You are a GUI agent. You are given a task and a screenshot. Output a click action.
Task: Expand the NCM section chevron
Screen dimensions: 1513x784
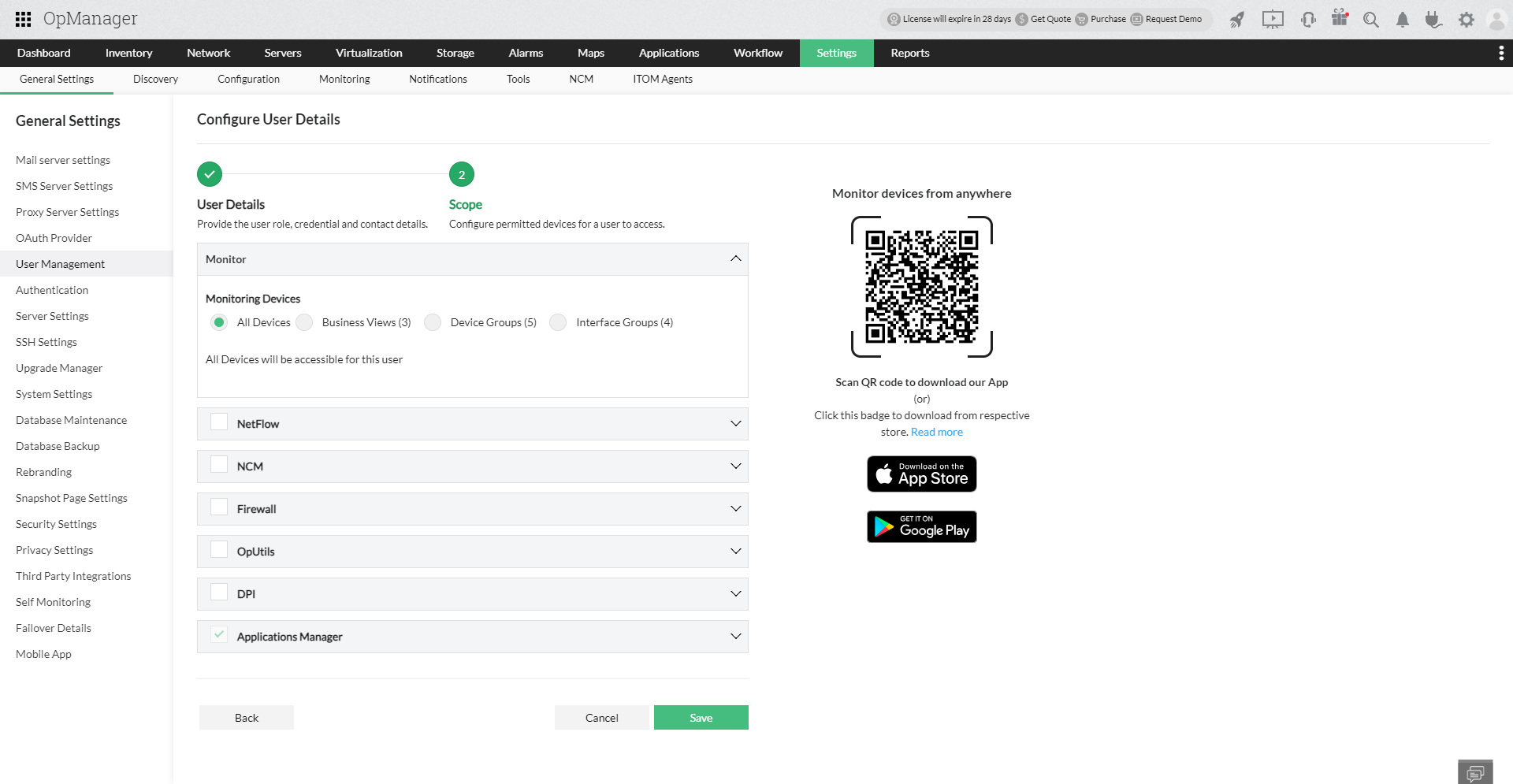click(736, 466)
